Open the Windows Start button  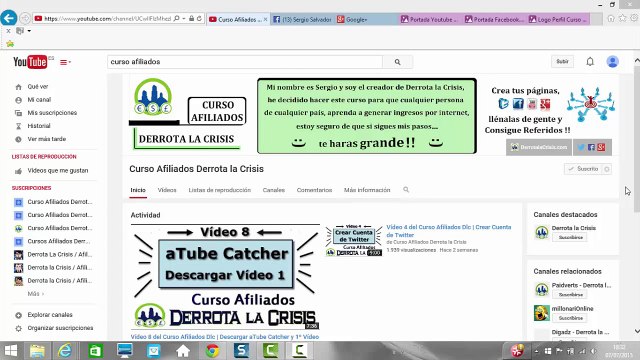11,351
